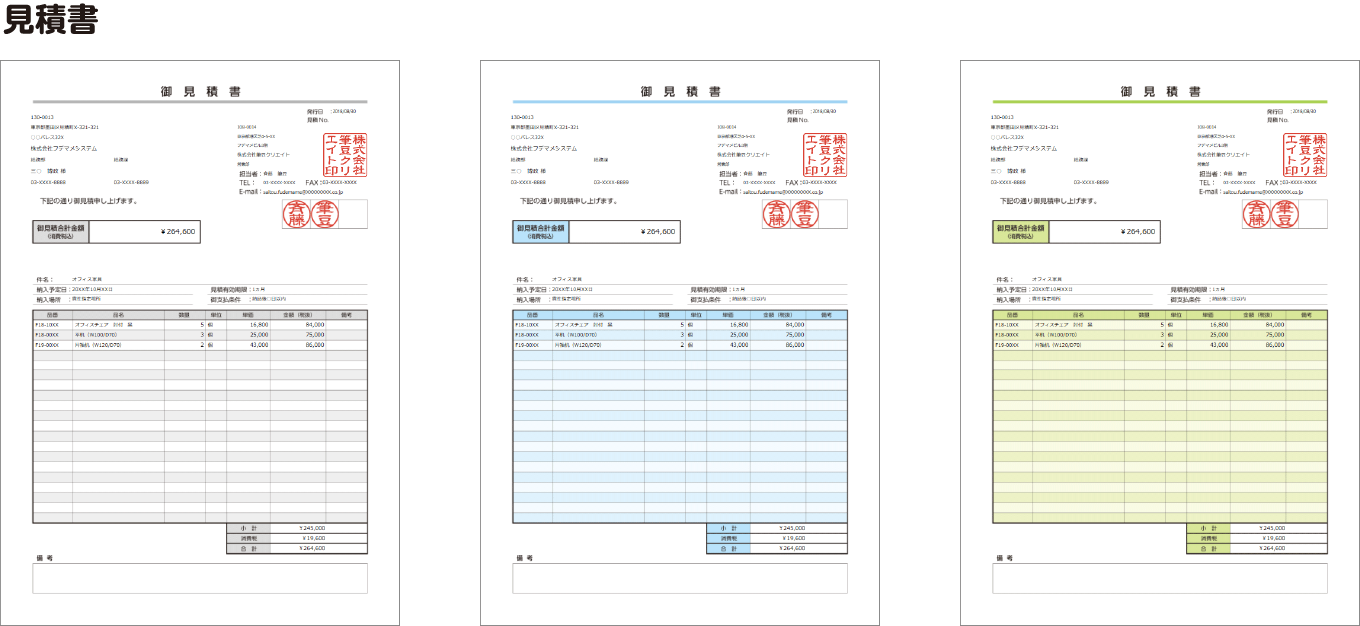Click the 見積書 heading at top
This screenshot has width=1360, height=626.
(50, 22)
